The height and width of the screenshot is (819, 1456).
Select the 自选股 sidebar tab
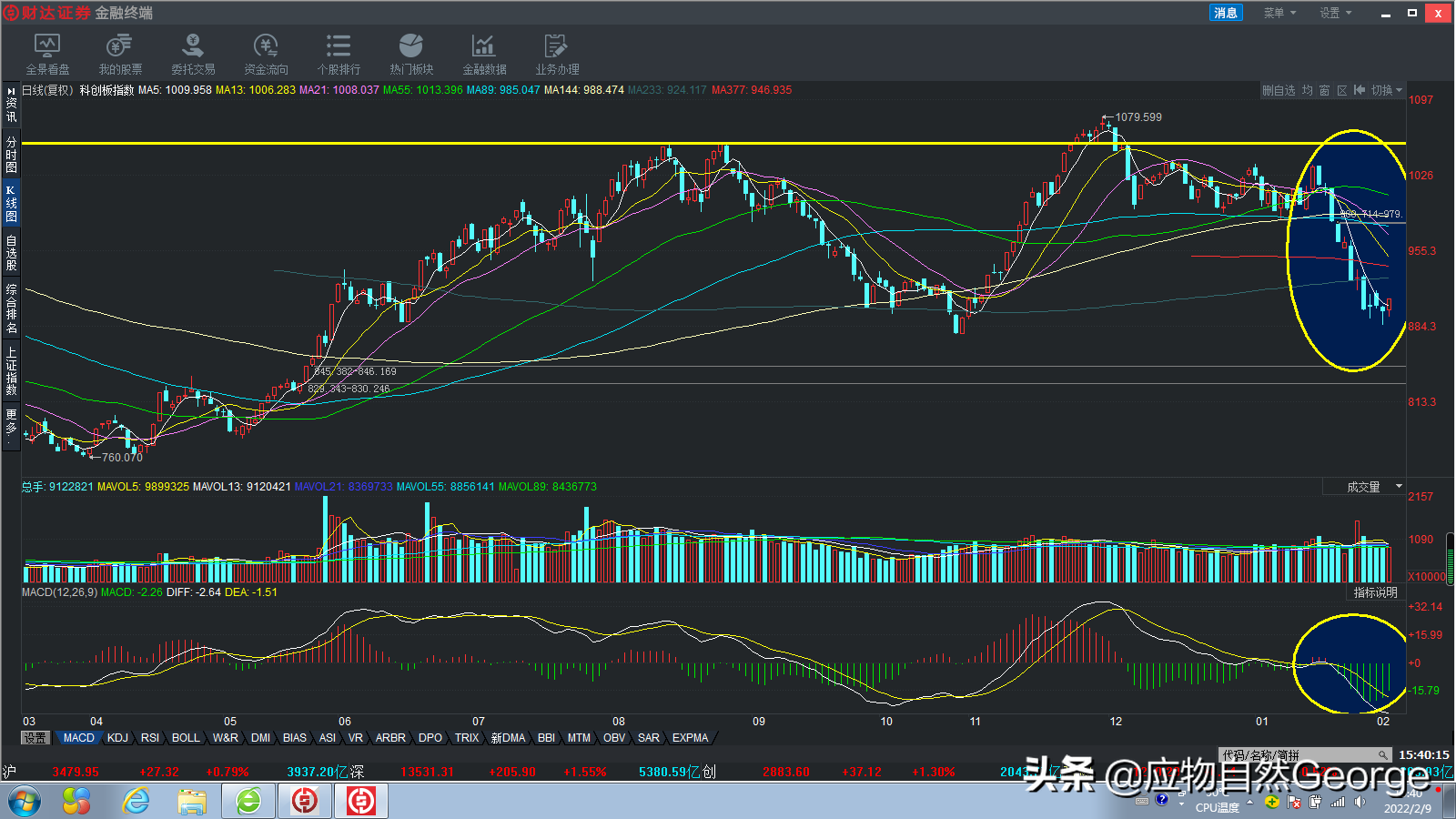click(x=11, y=253)
